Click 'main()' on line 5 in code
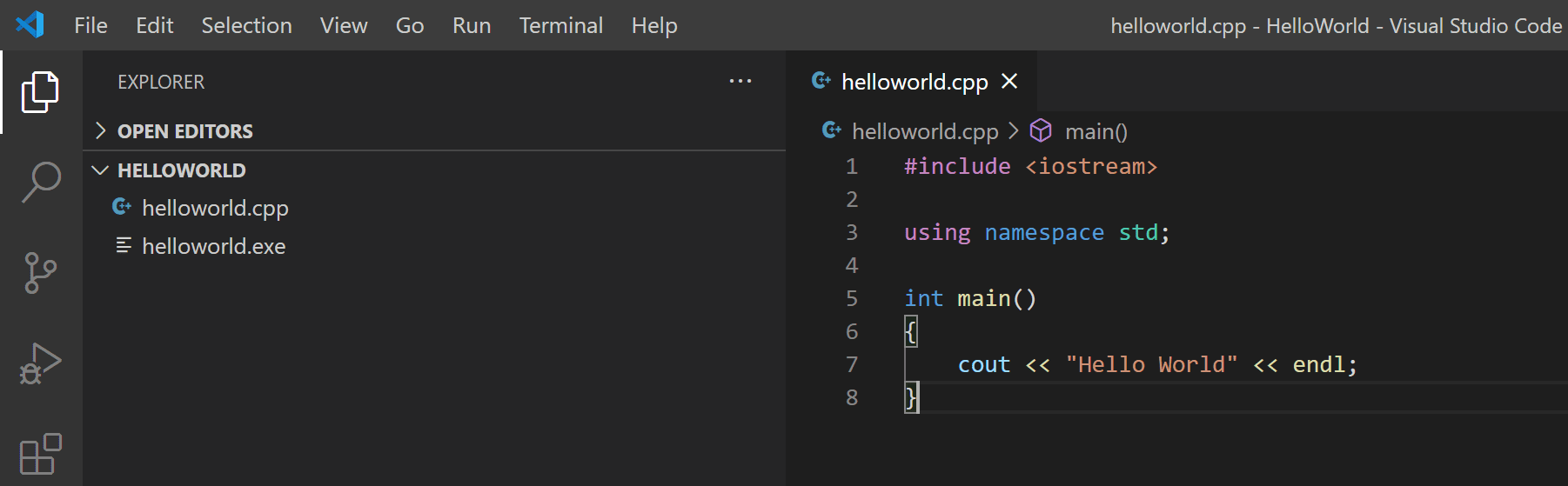This screenshot has height=486, width=1568. coord(997,298)
